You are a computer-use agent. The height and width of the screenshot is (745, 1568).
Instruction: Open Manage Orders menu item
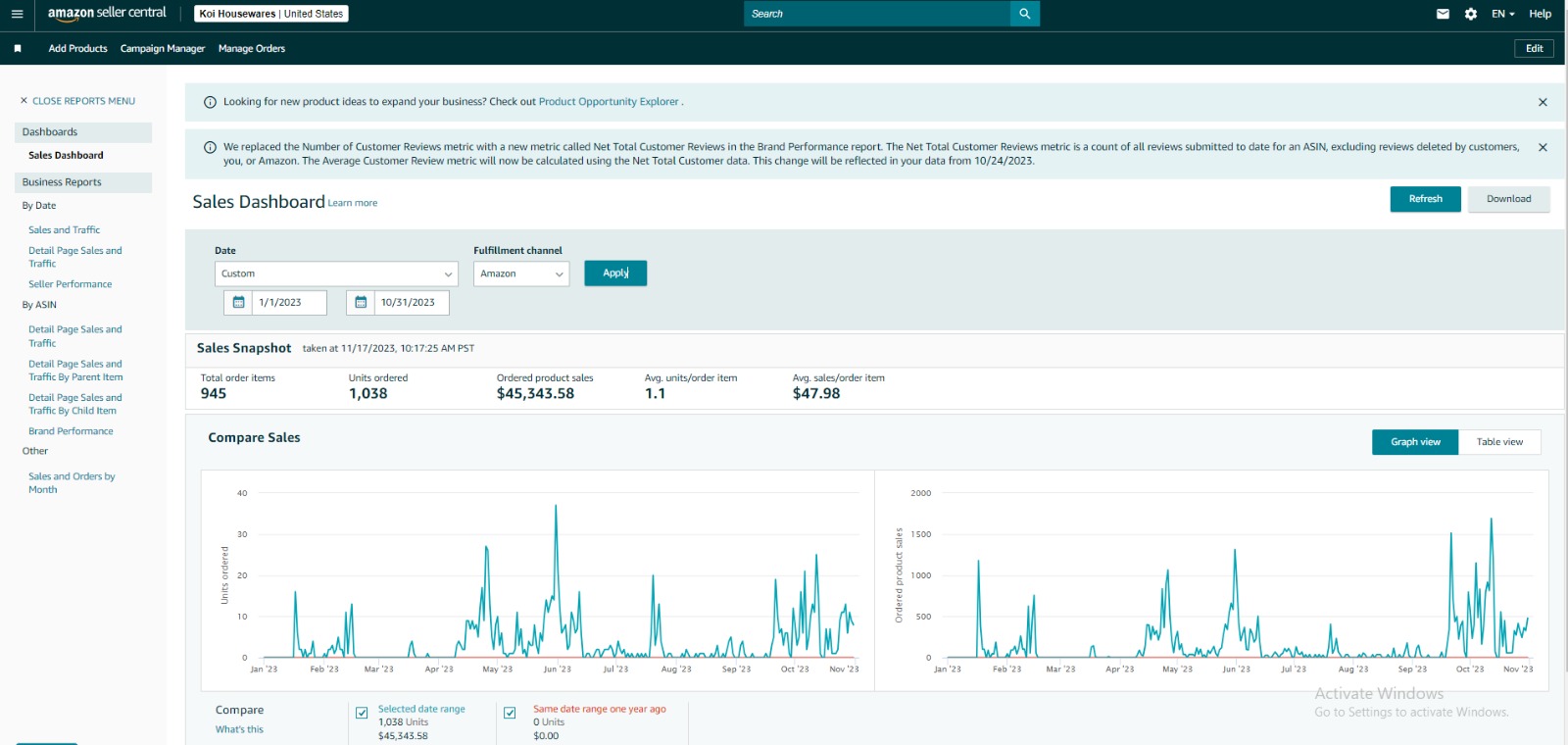point(252,48)
